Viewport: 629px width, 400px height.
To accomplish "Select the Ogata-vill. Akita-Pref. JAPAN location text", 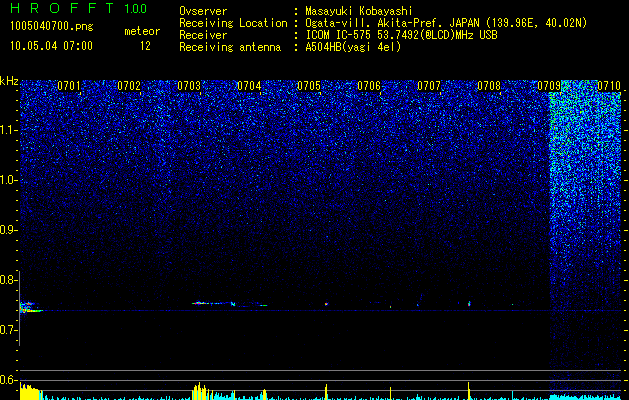I will tap(446, 24).
